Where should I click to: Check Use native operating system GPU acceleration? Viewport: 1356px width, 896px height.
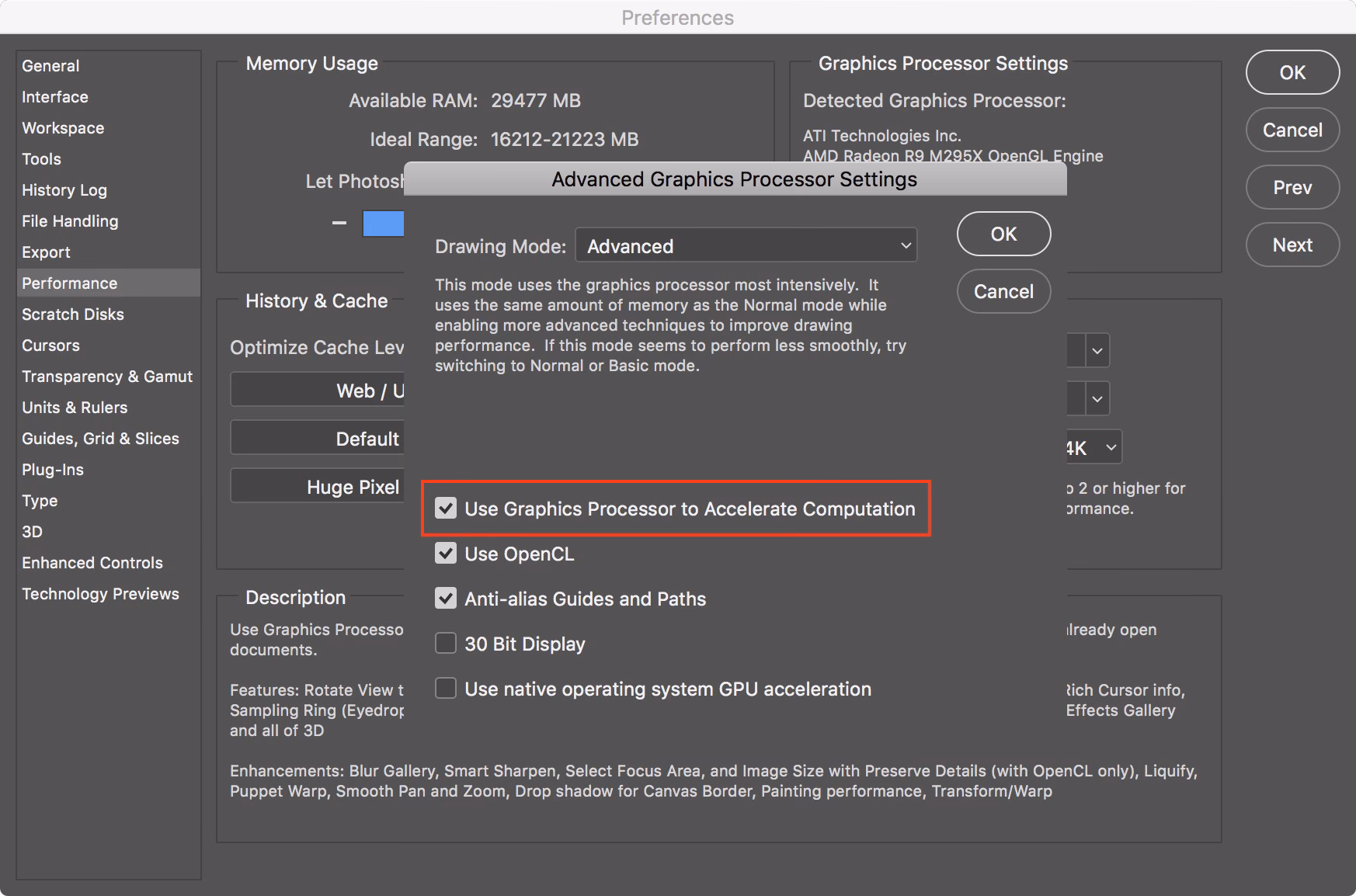pyautogui.click(x=445, y=688)
